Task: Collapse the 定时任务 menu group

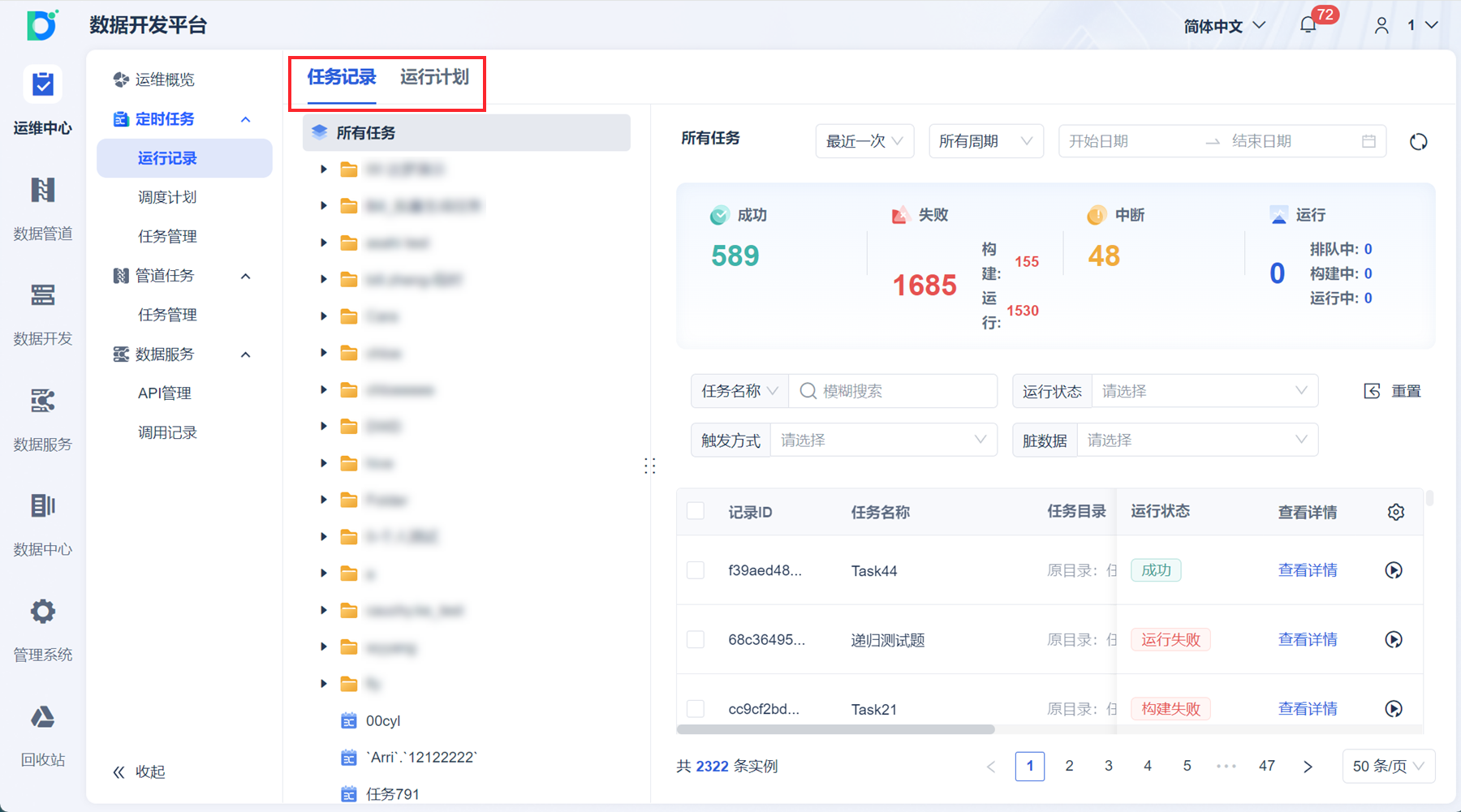Action: coord(245,119)
